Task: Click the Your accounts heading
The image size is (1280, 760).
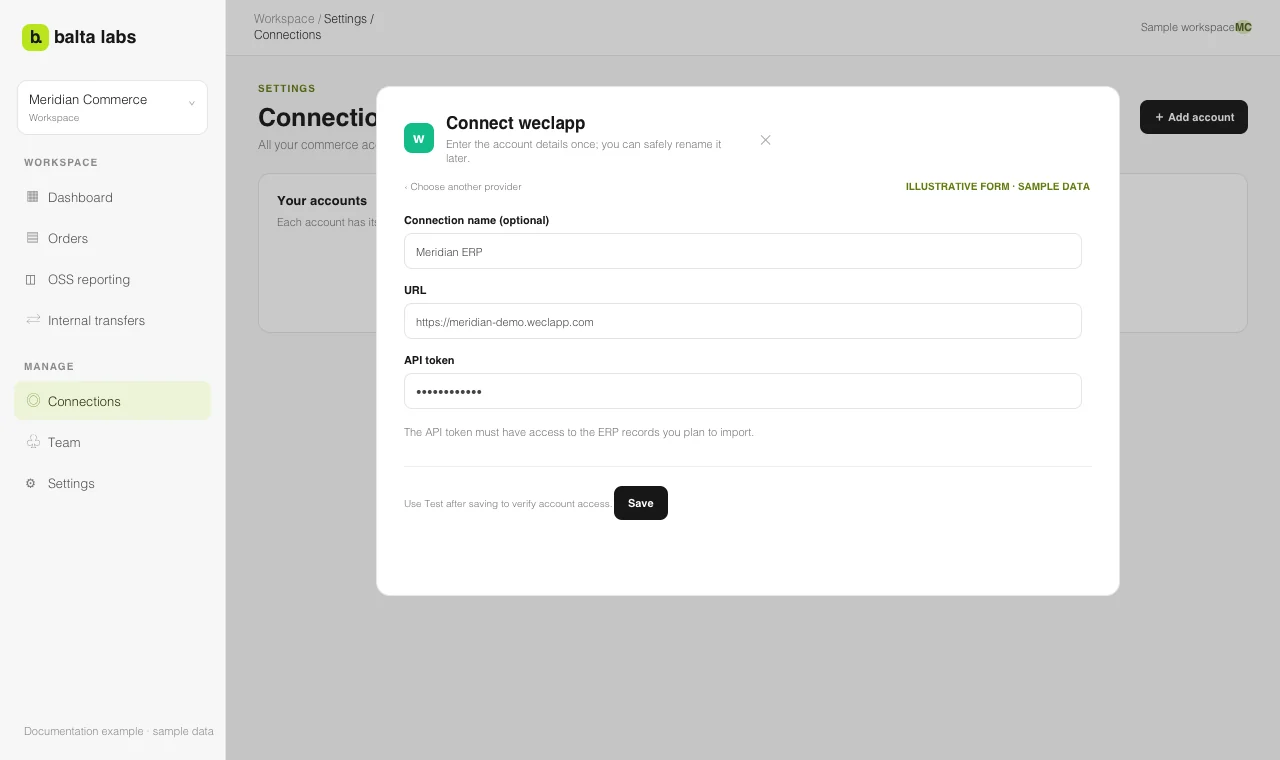Action: (322, 200)
